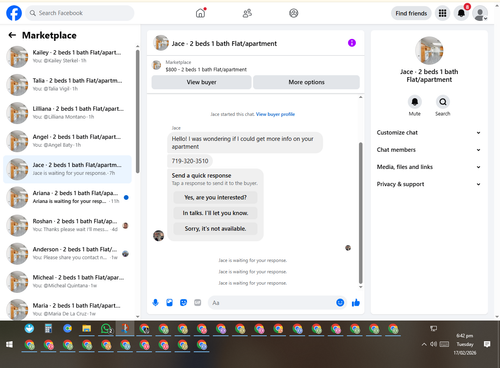500x368 pixels.
Task: Open the volume control in the system tray
Action: click(x=433, y=344)
